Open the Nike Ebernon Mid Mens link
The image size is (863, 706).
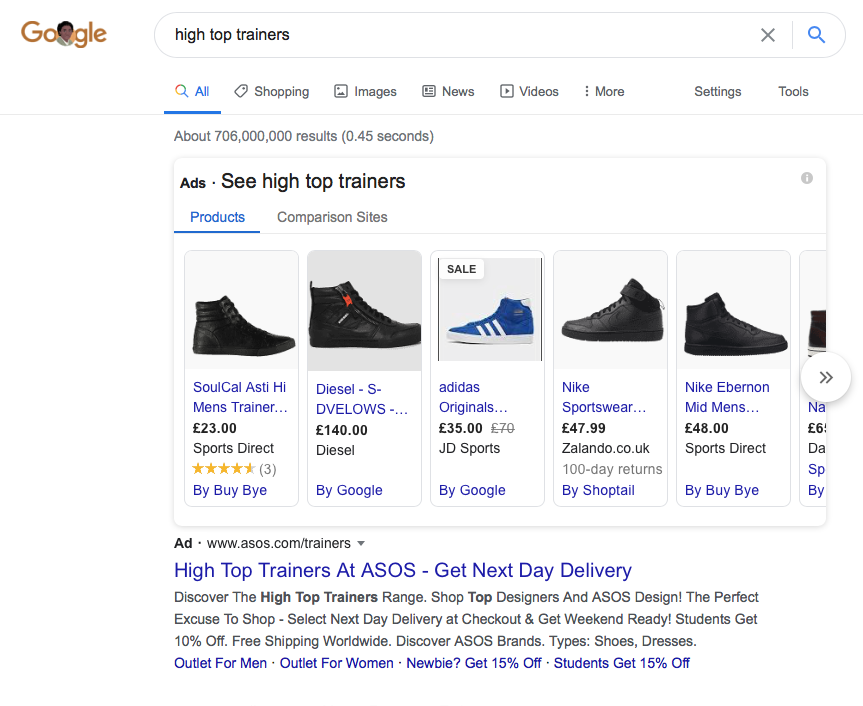tap(727, 397)
